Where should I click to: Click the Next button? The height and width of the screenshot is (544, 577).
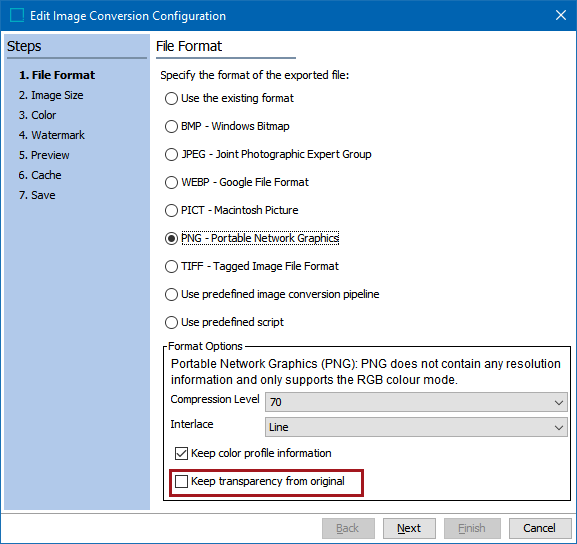tap(409, 529)
